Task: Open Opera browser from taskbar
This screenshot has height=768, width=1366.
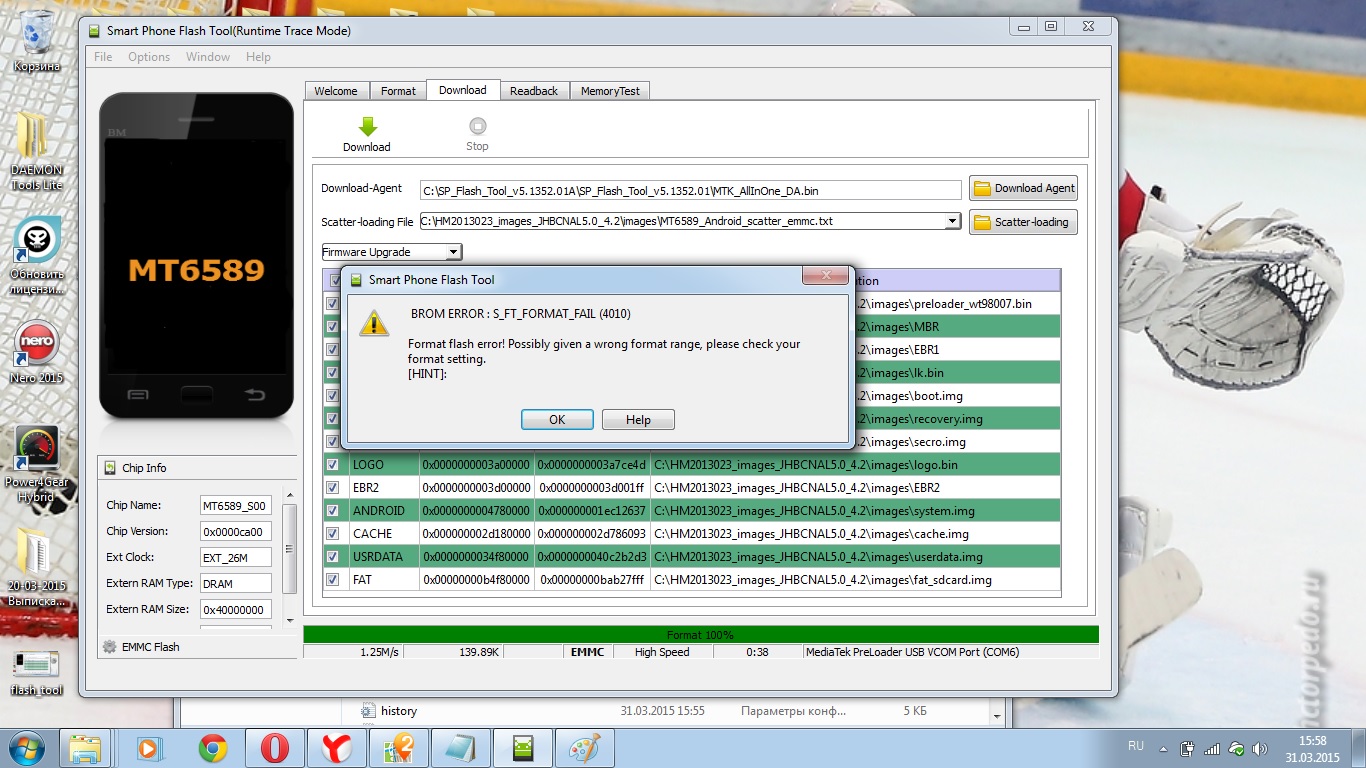Action: pyautogui.click(x=275, y=748)
